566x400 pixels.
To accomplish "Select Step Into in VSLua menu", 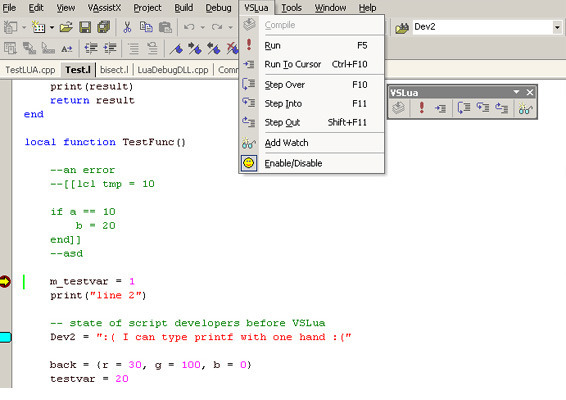I will coord(312,104).
